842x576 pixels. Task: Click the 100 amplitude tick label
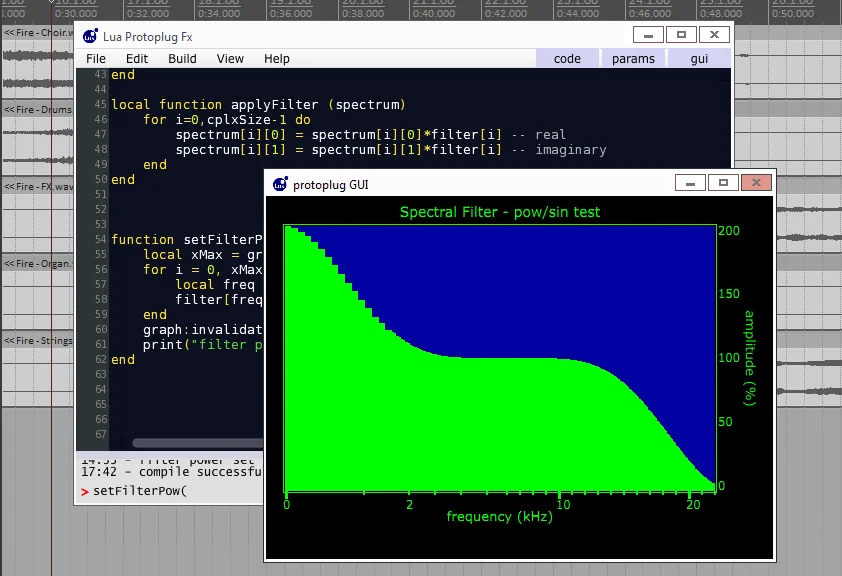click(729, 358)
